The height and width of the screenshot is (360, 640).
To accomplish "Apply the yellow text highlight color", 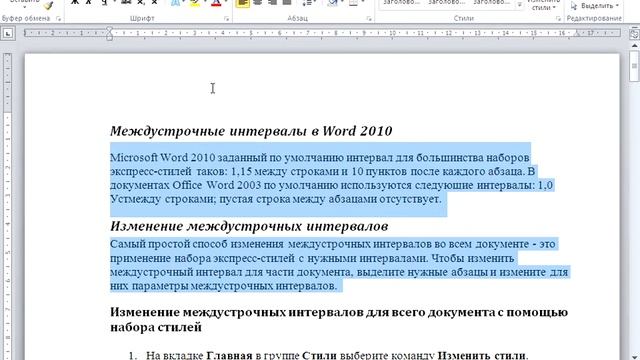I will (x=195, y=3).
